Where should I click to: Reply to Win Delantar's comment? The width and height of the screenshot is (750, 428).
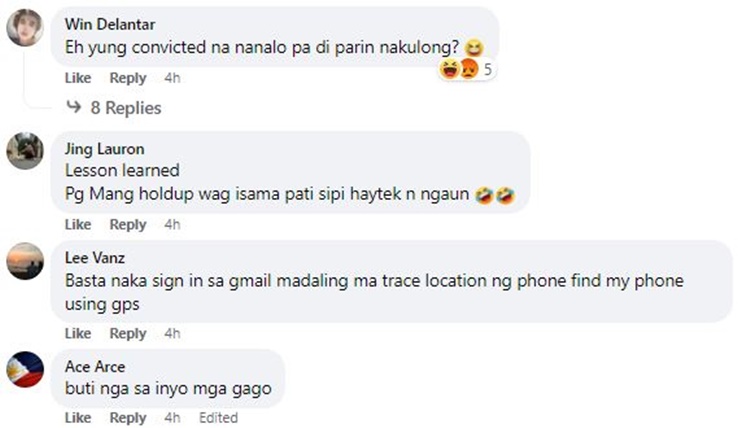128,77
